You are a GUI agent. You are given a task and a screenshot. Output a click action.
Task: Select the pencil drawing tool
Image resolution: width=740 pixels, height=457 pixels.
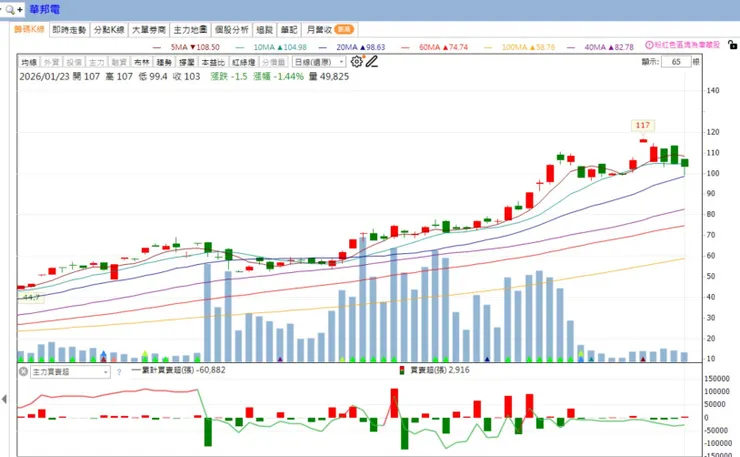[372, 61]
